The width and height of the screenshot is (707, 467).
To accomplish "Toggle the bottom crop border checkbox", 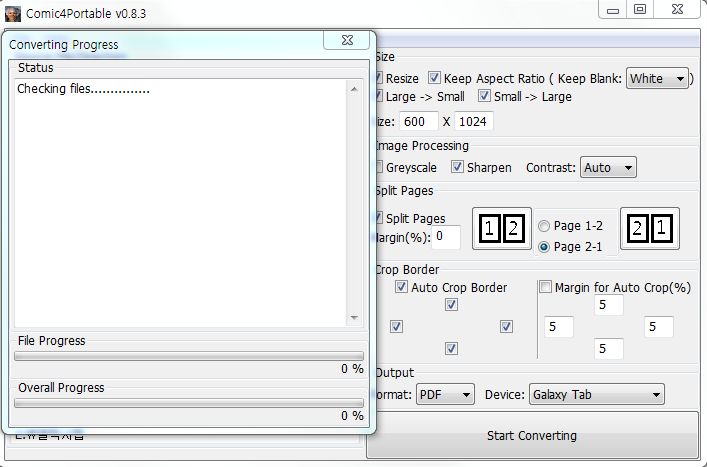I will pyautogui.click(x=451, y=348).
